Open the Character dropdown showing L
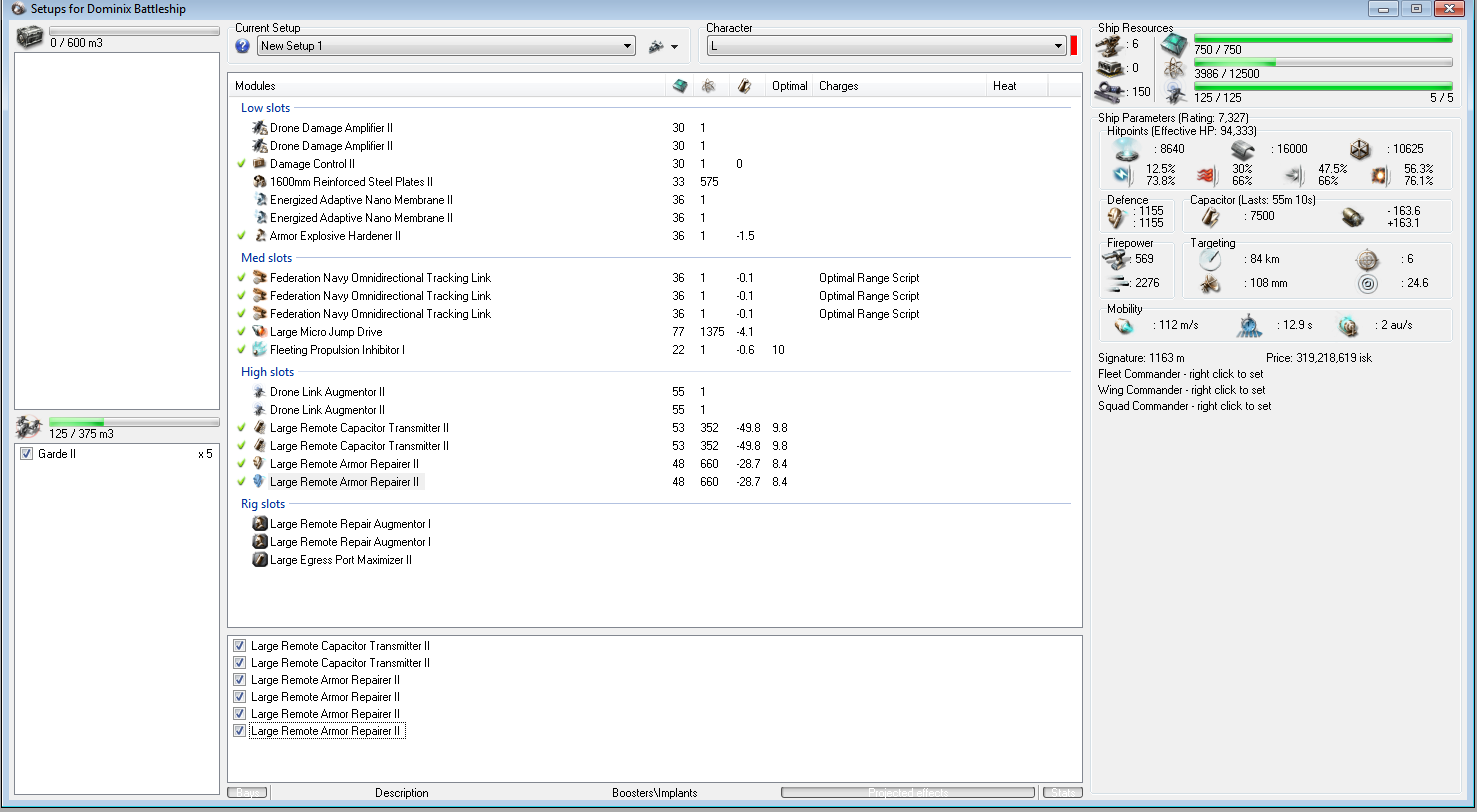 (x=886, y=46)
